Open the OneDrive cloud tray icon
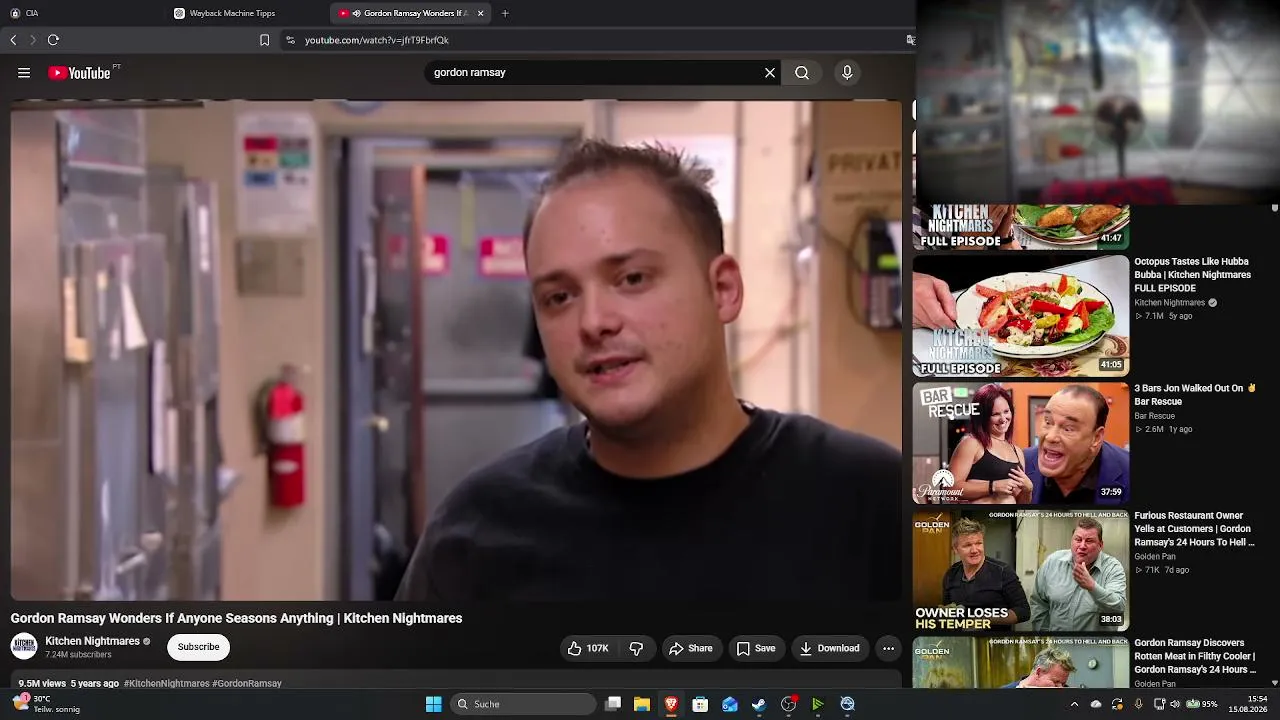1280x720 pixels. (x=1096, y=704)
